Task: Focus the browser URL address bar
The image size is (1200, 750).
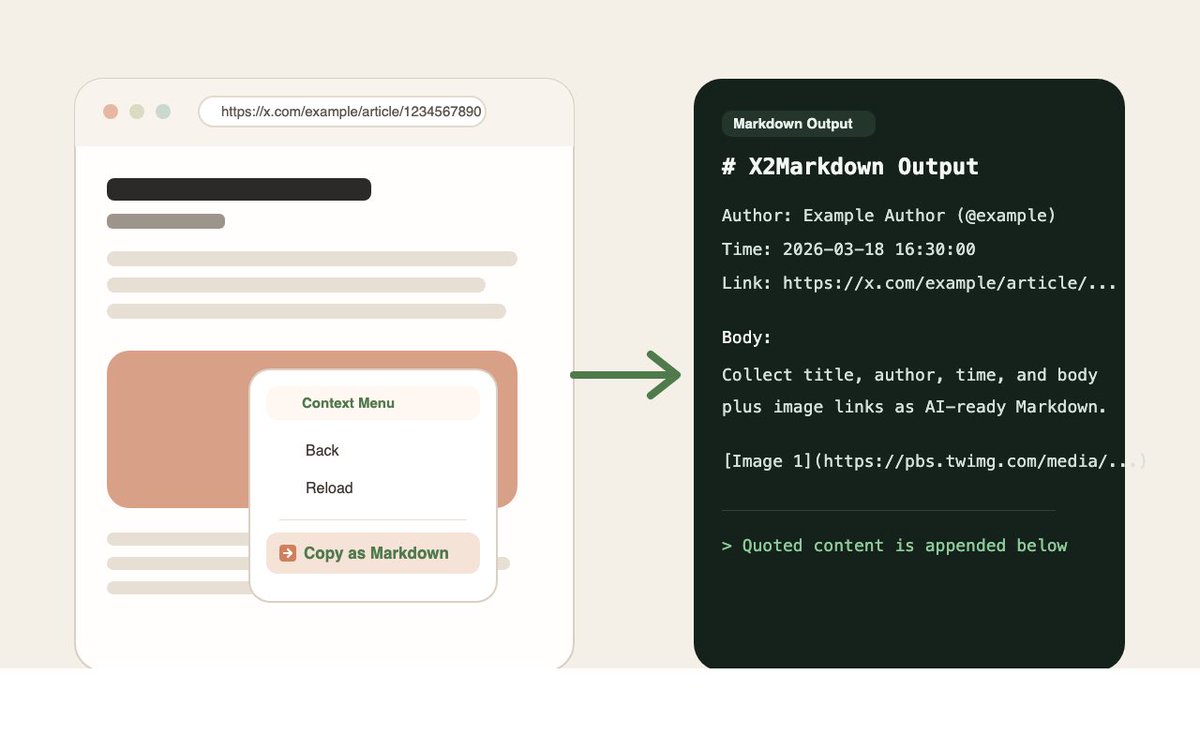Action: 342,112
